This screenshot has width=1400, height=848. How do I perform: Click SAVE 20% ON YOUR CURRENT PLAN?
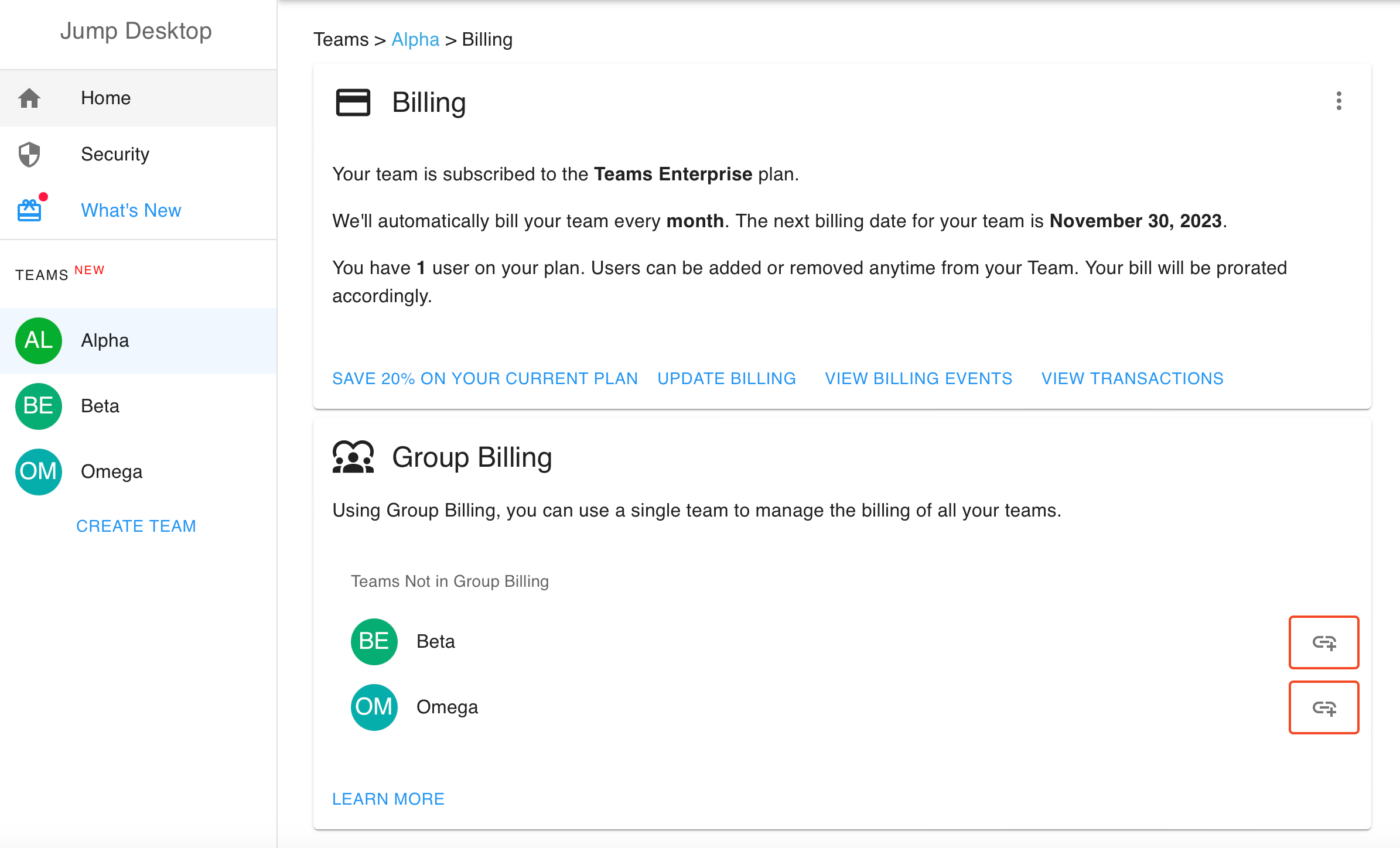tap(485, 378)
